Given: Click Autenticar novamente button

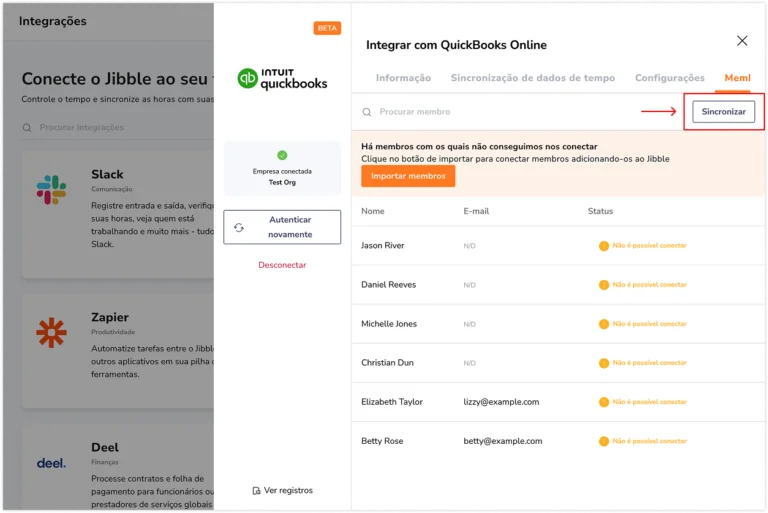Looking at the screenshot, I should [x=282, y=227].
